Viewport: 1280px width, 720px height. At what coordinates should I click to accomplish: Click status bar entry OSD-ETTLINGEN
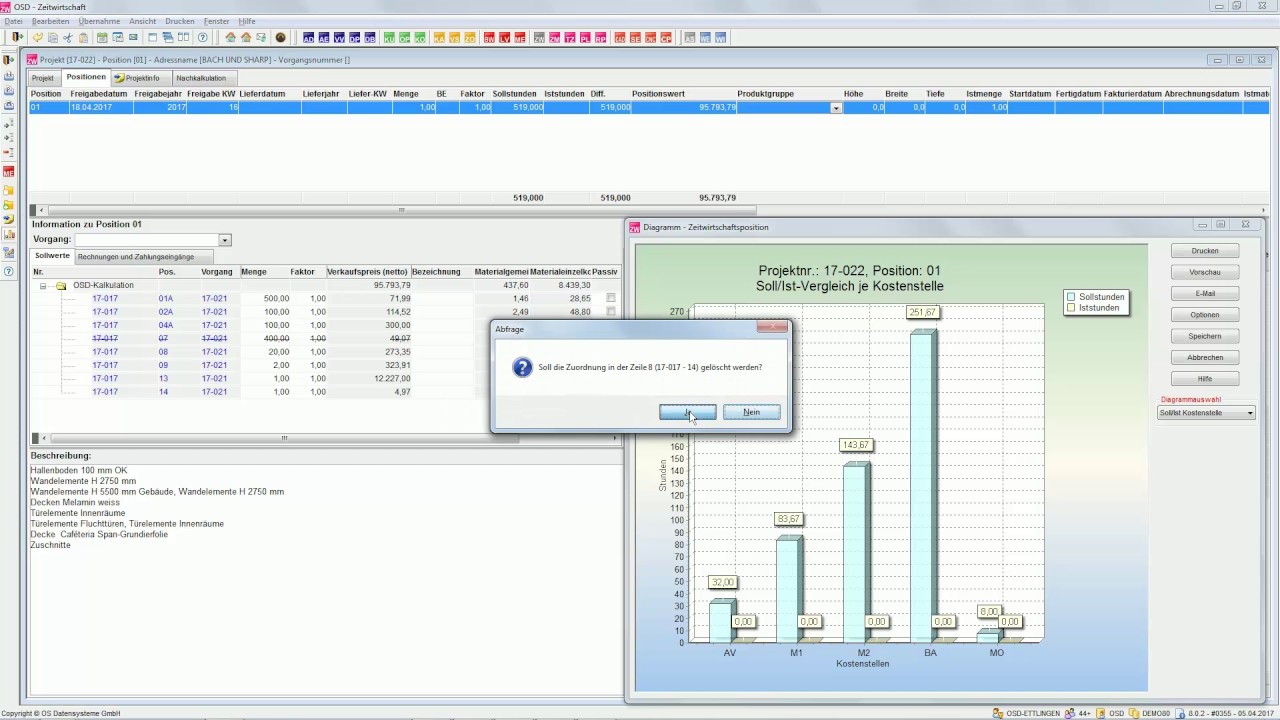point(1027,713)
